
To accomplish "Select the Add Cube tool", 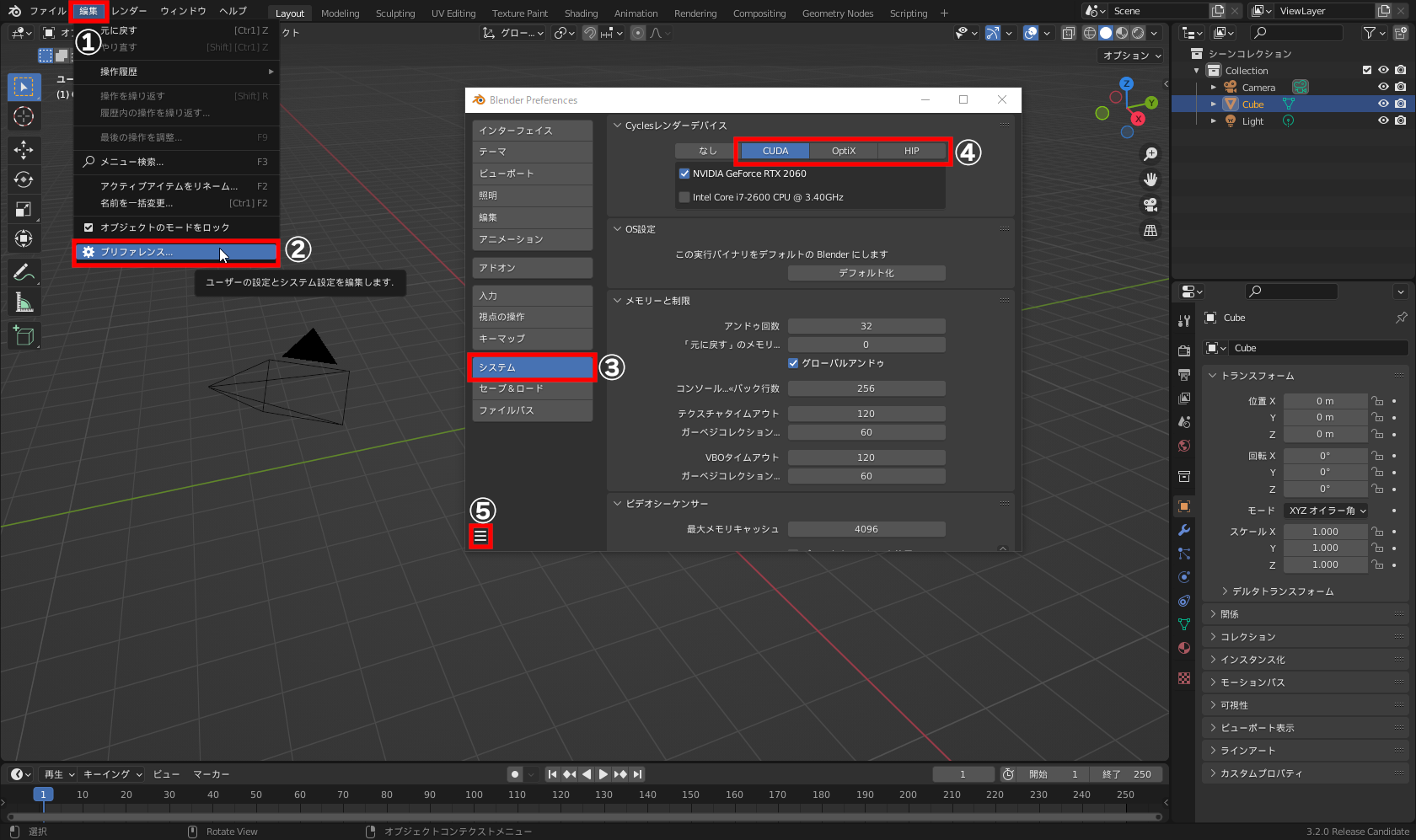I will click(24, 335).
